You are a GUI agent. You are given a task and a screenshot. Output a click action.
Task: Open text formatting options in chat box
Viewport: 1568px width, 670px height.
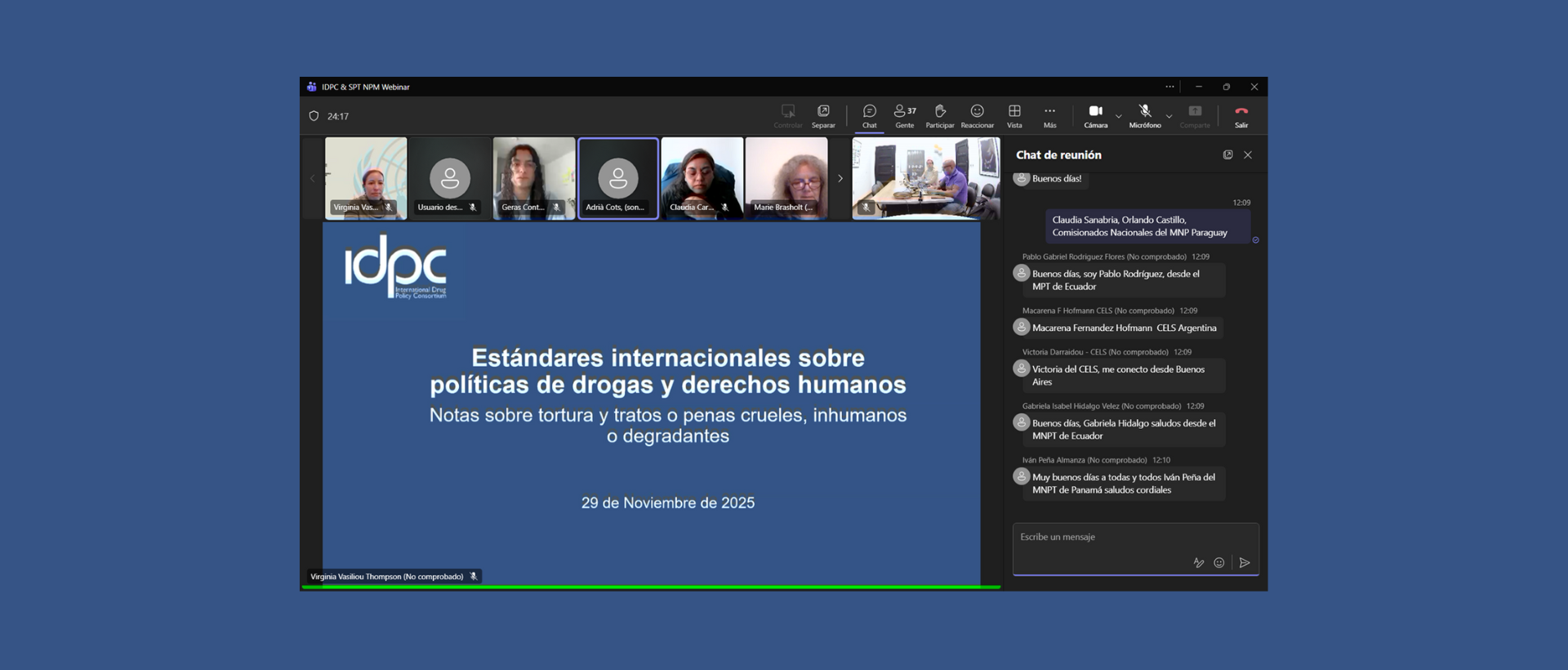click(x=1198, y=562)
